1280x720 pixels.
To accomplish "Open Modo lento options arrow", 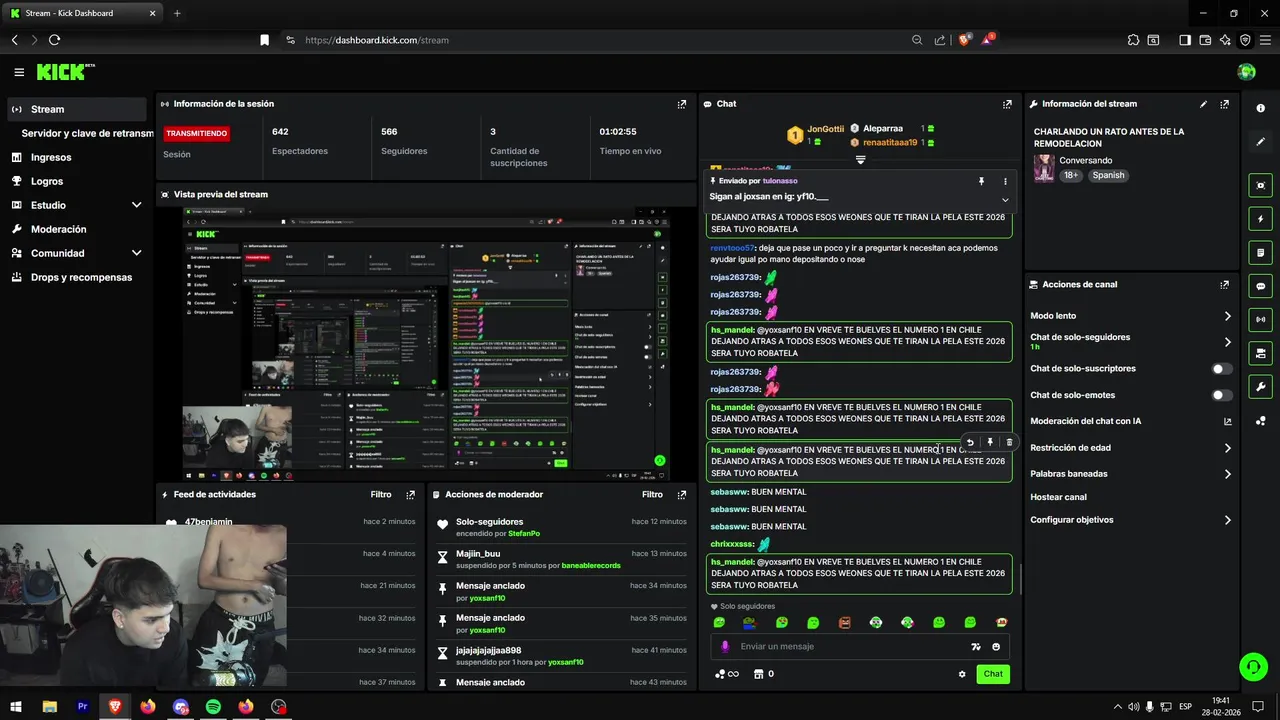I will (x=1227, y=316).
